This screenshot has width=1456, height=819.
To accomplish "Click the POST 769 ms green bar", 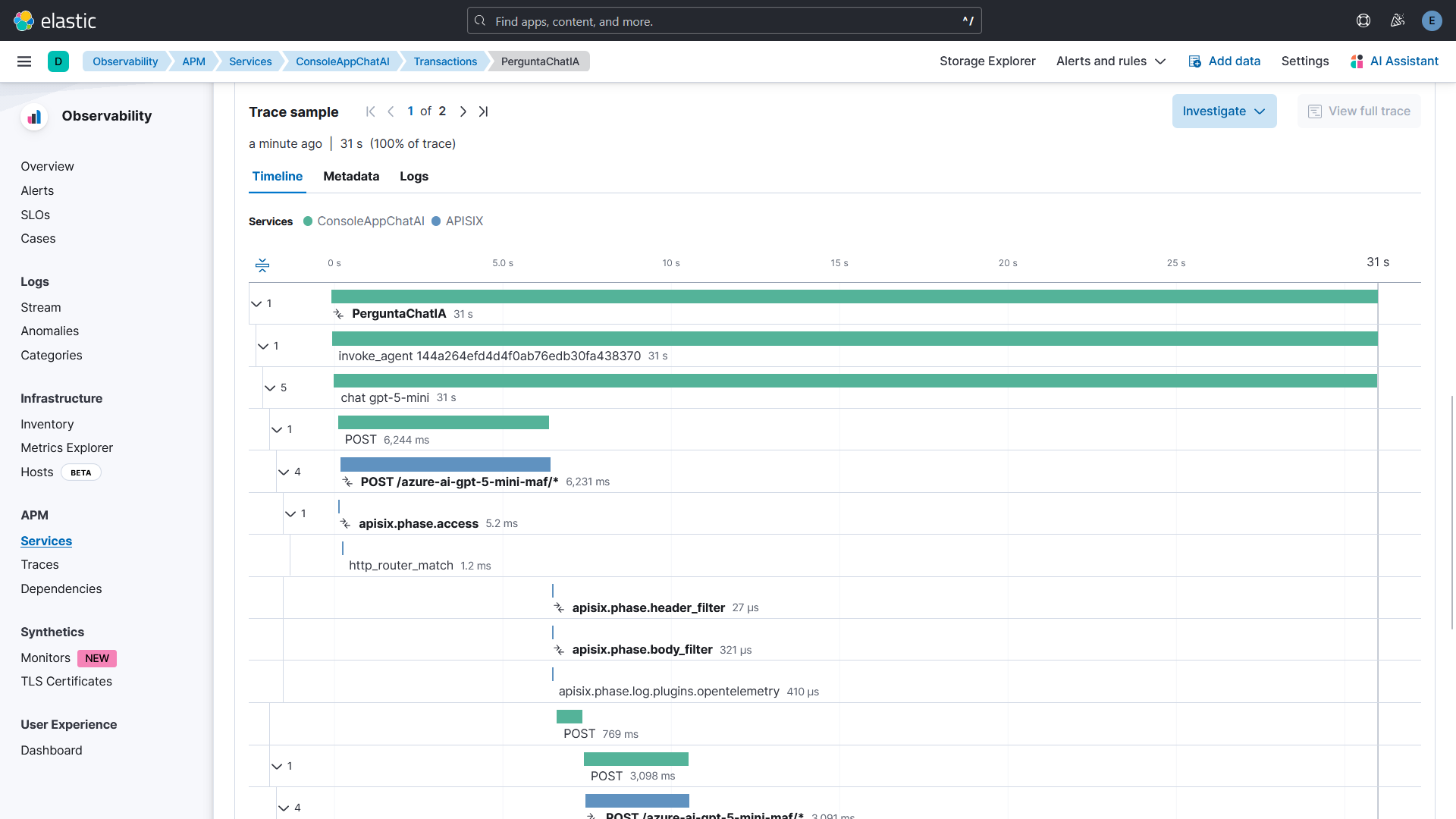I will click(570, 717).
